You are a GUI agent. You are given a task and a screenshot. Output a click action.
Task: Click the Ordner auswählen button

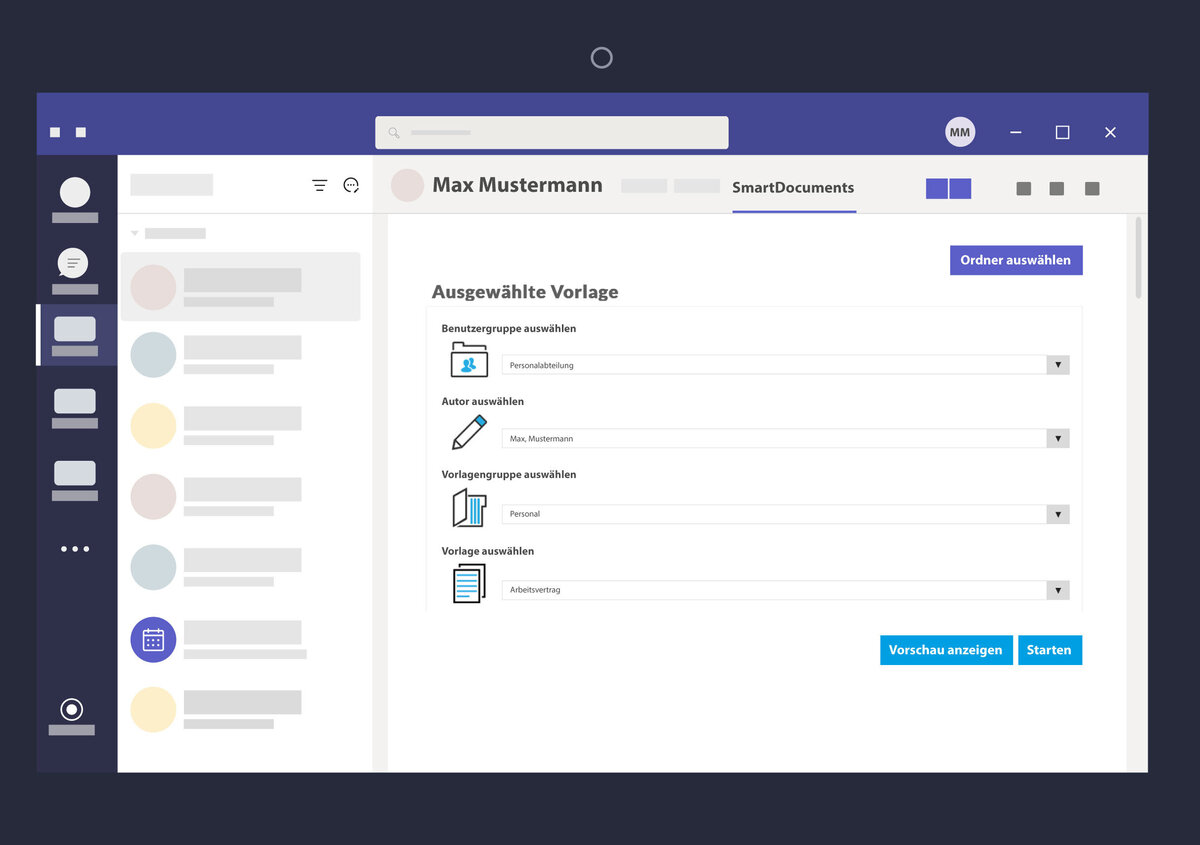pos(1015,260)
